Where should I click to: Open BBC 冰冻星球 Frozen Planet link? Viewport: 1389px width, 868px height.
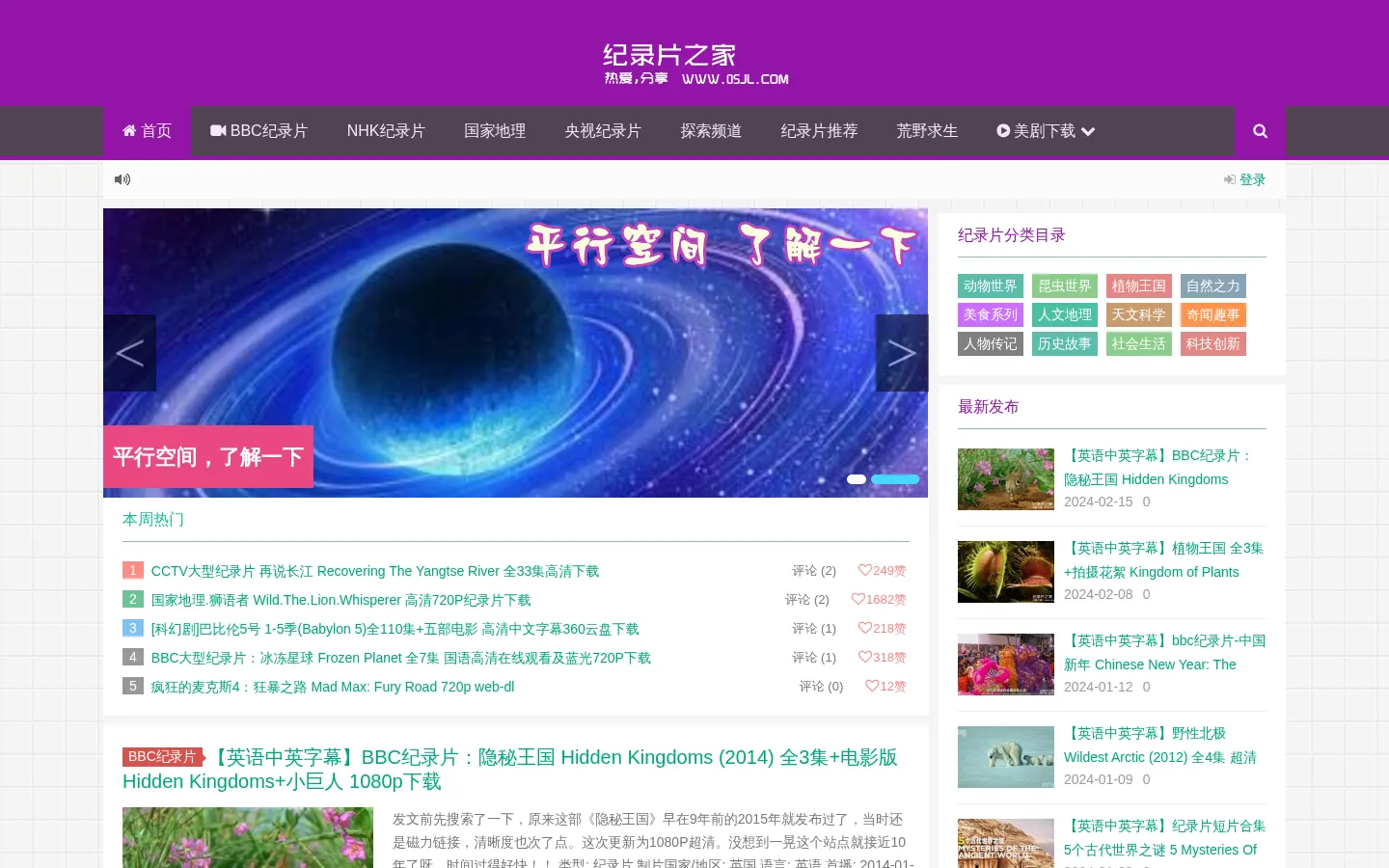pyautogui.click(x=400, y=658)
